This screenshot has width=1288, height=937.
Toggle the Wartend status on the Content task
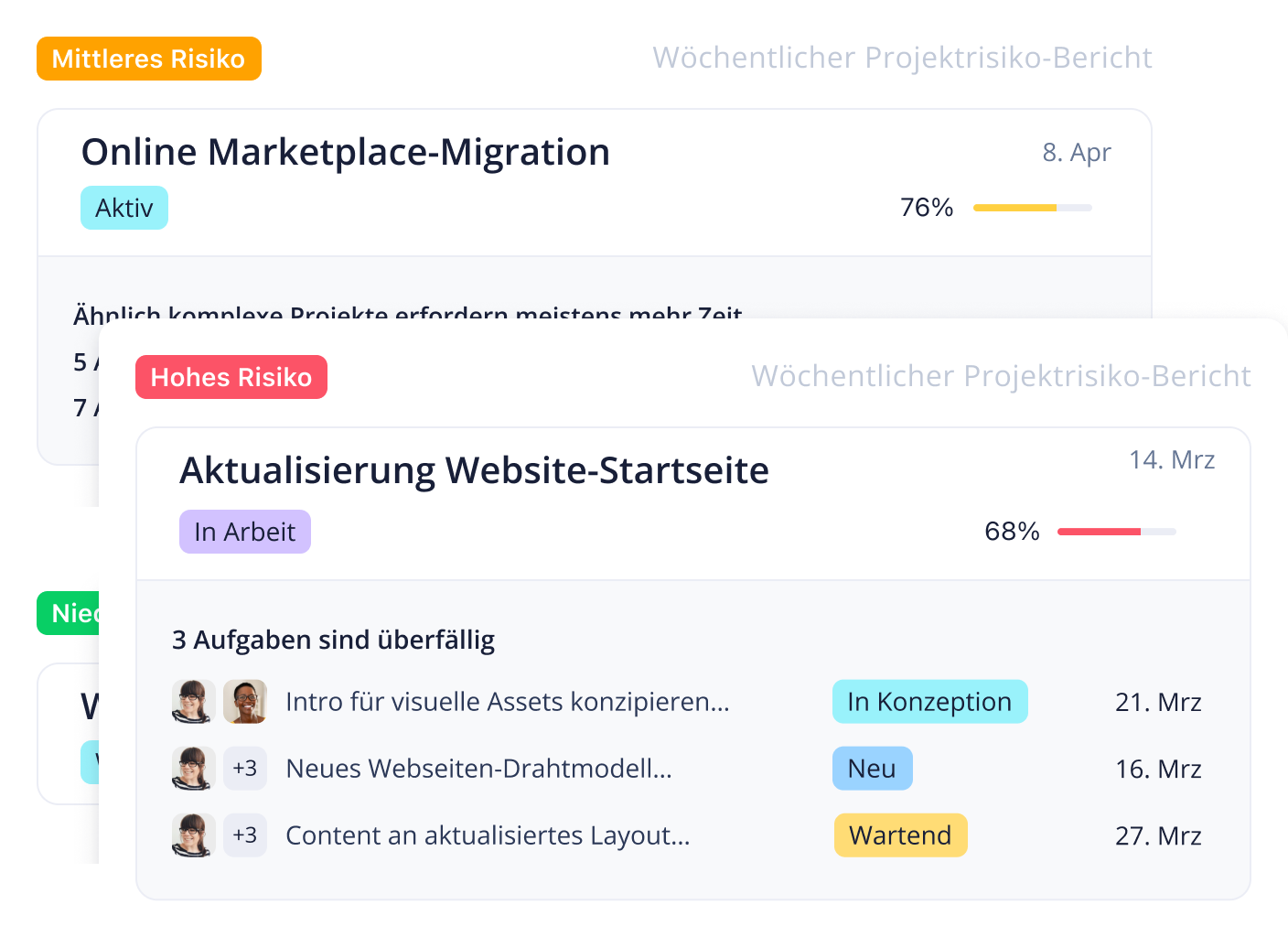tap(900, 835)
